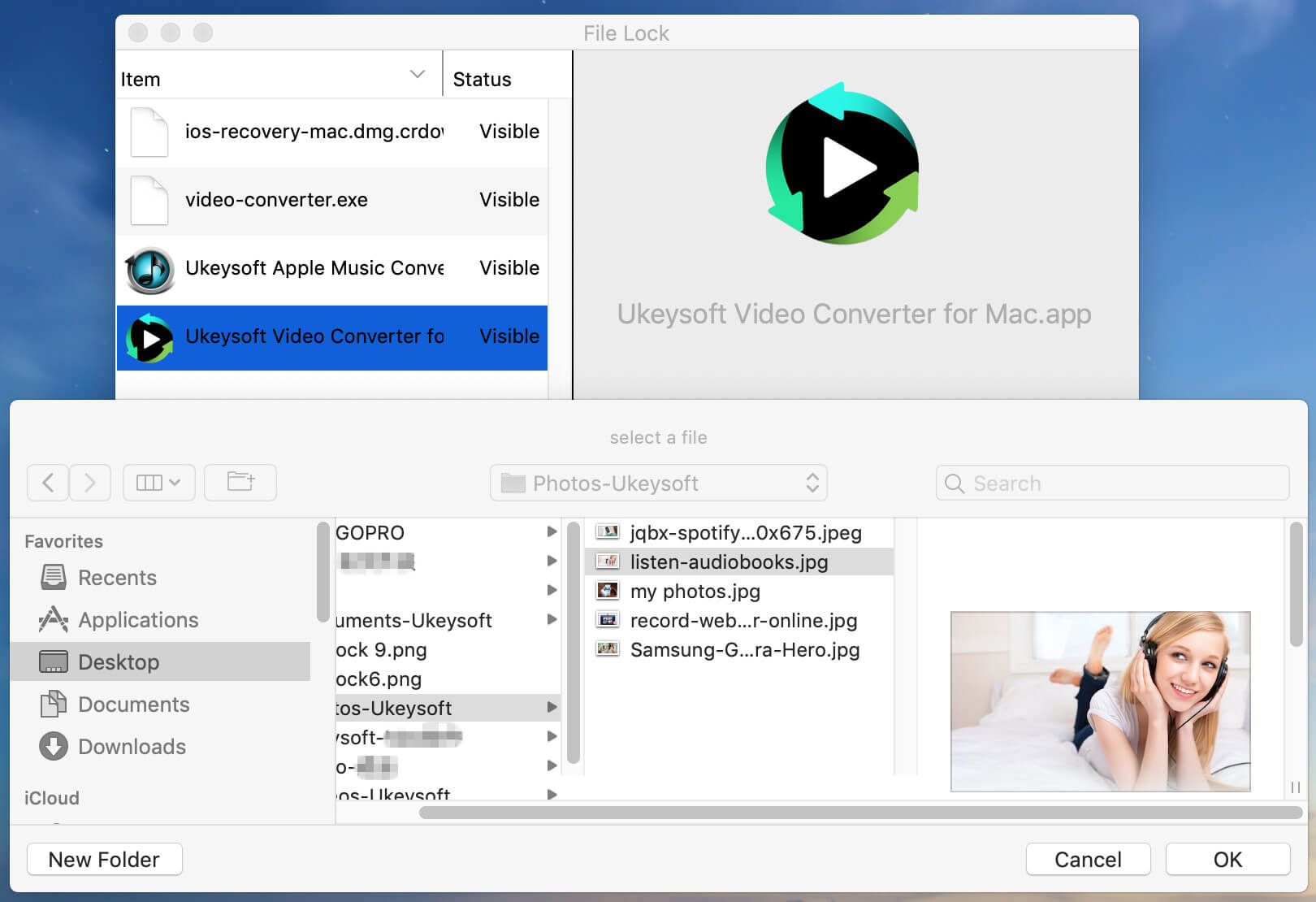This screenshot has width=1316, height=902.
Task: Click the New Folder button
Action: tap(105, 860)
